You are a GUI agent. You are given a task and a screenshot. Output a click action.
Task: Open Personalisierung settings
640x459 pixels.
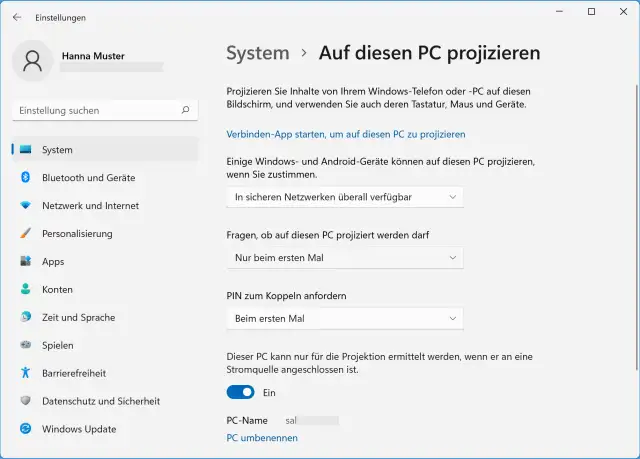pos(105,233)
